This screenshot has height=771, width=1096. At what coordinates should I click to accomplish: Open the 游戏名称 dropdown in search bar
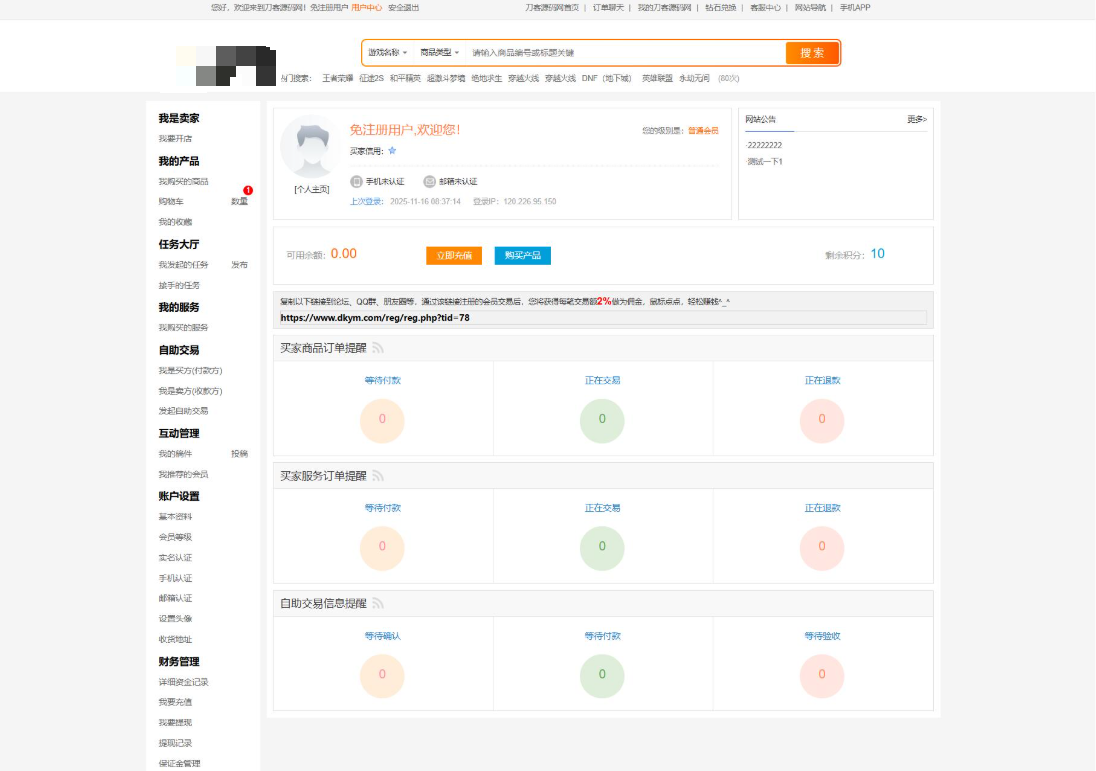click(x=387, y=52)
